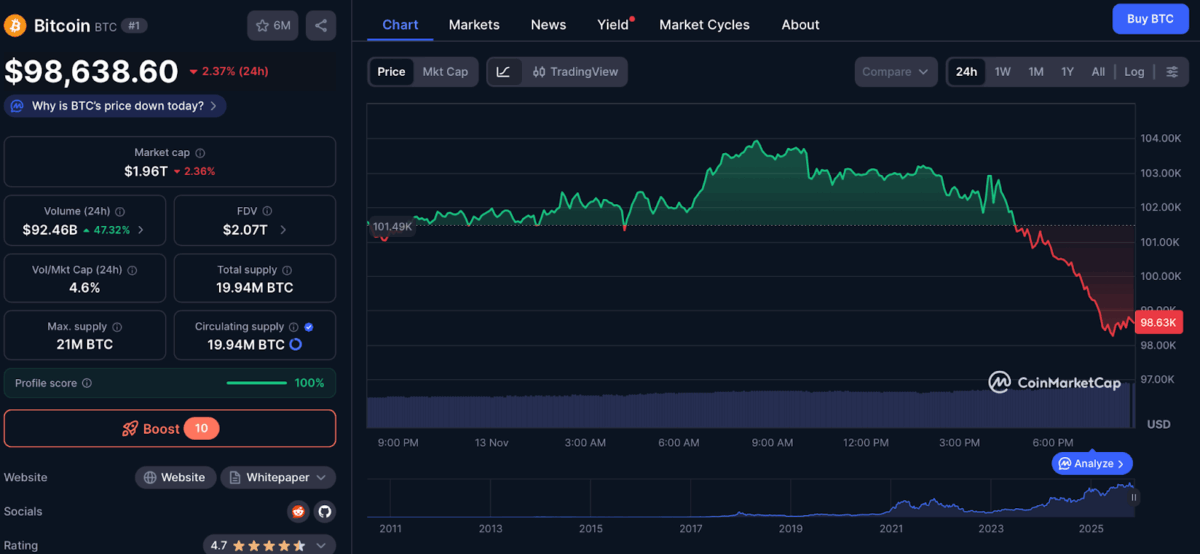This screenshot has width=1200, height=554.
Task: Select Price chart mode
Action: [x=392, y=72]
